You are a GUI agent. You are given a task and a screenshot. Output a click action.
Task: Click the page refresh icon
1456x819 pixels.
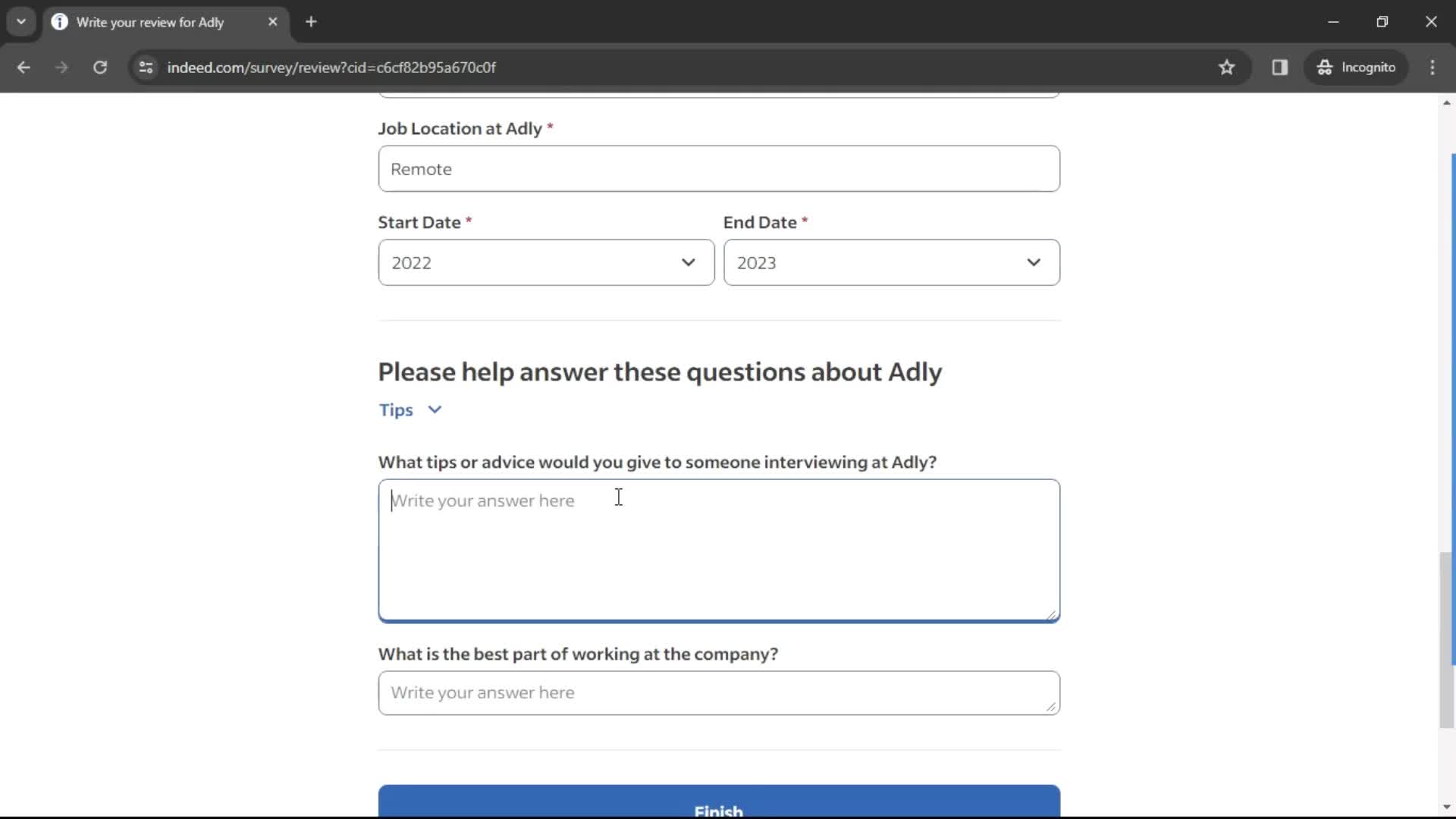pyautogui.click(x=100, y=67)
